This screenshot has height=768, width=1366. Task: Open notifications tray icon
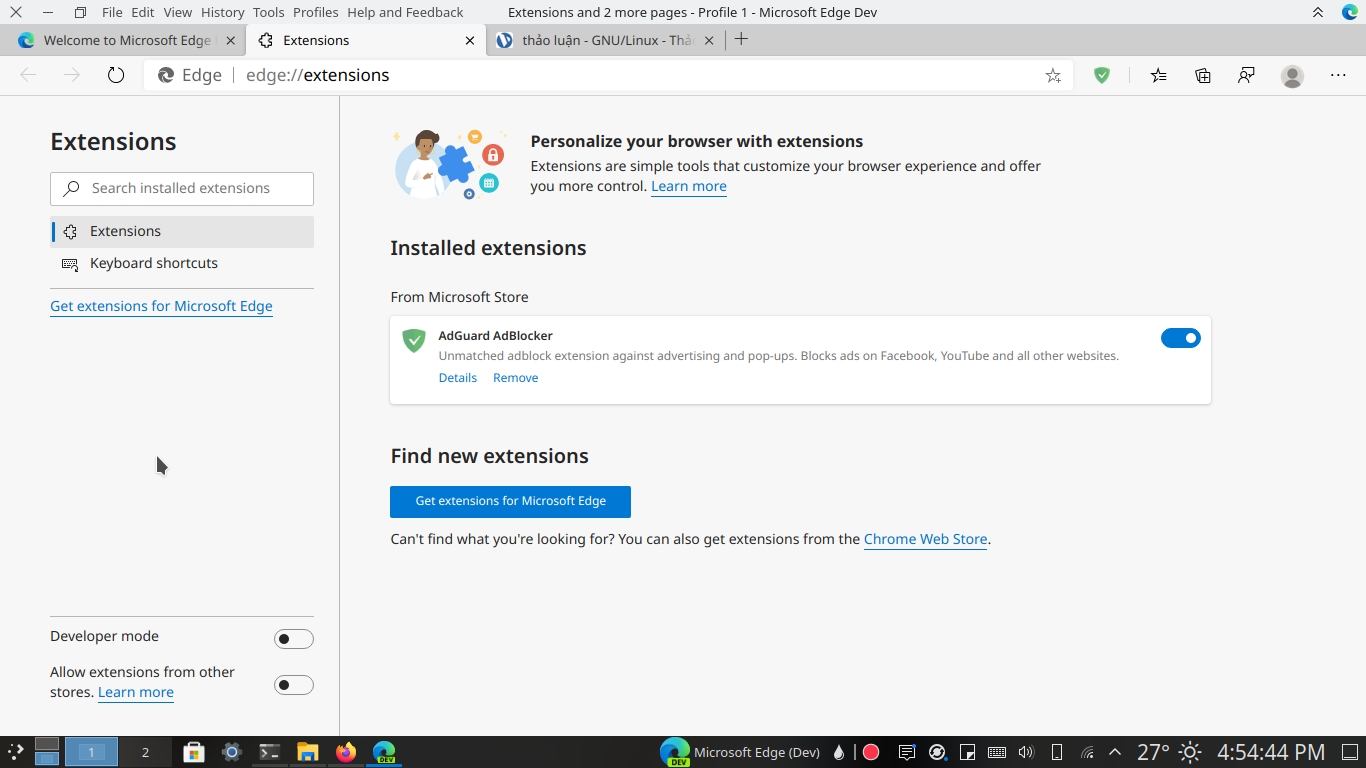coord(906,752)
